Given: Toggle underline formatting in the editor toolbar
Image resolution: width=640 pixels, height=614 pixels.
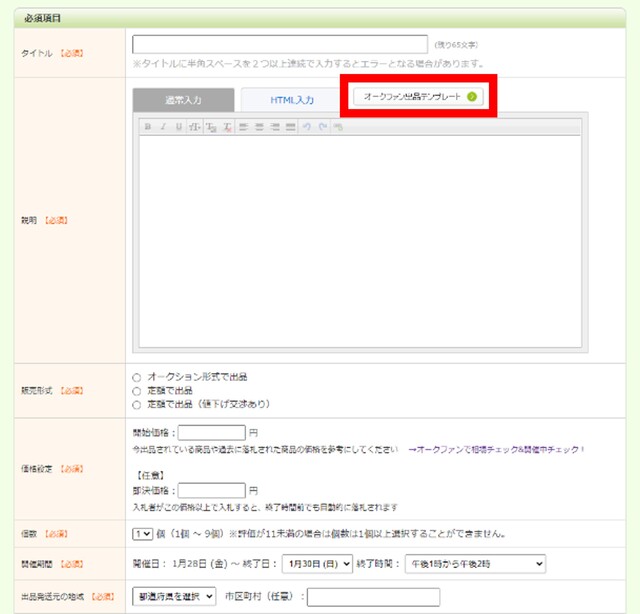Looking at the screenshot, I should click(x=178, y=127).
